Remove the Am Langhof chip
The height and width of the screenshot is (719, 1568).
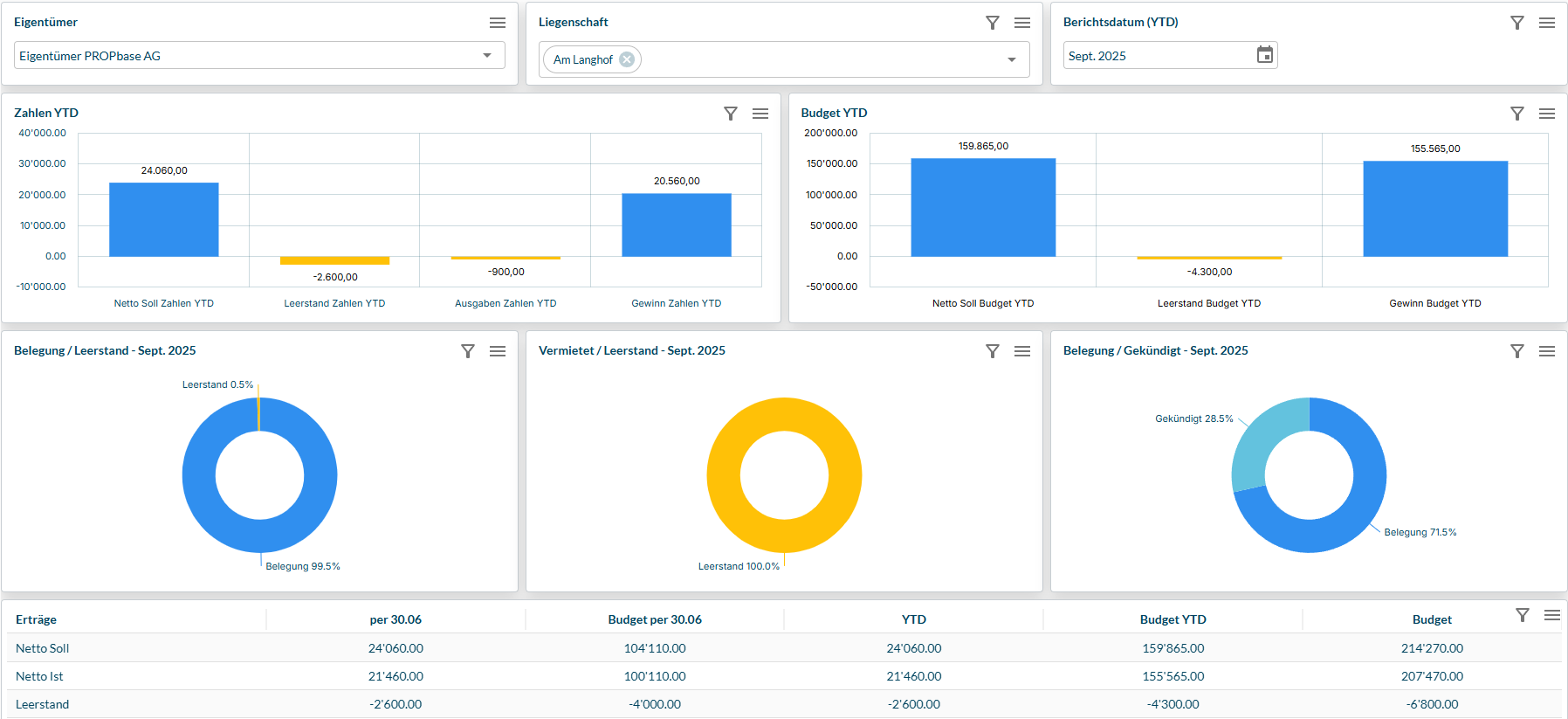click(627, 59)
